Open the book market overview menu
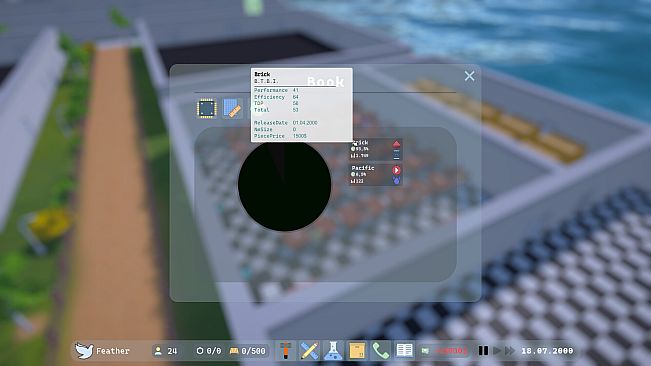This screenshot has width=651, height=366. [x=404, y=351]
